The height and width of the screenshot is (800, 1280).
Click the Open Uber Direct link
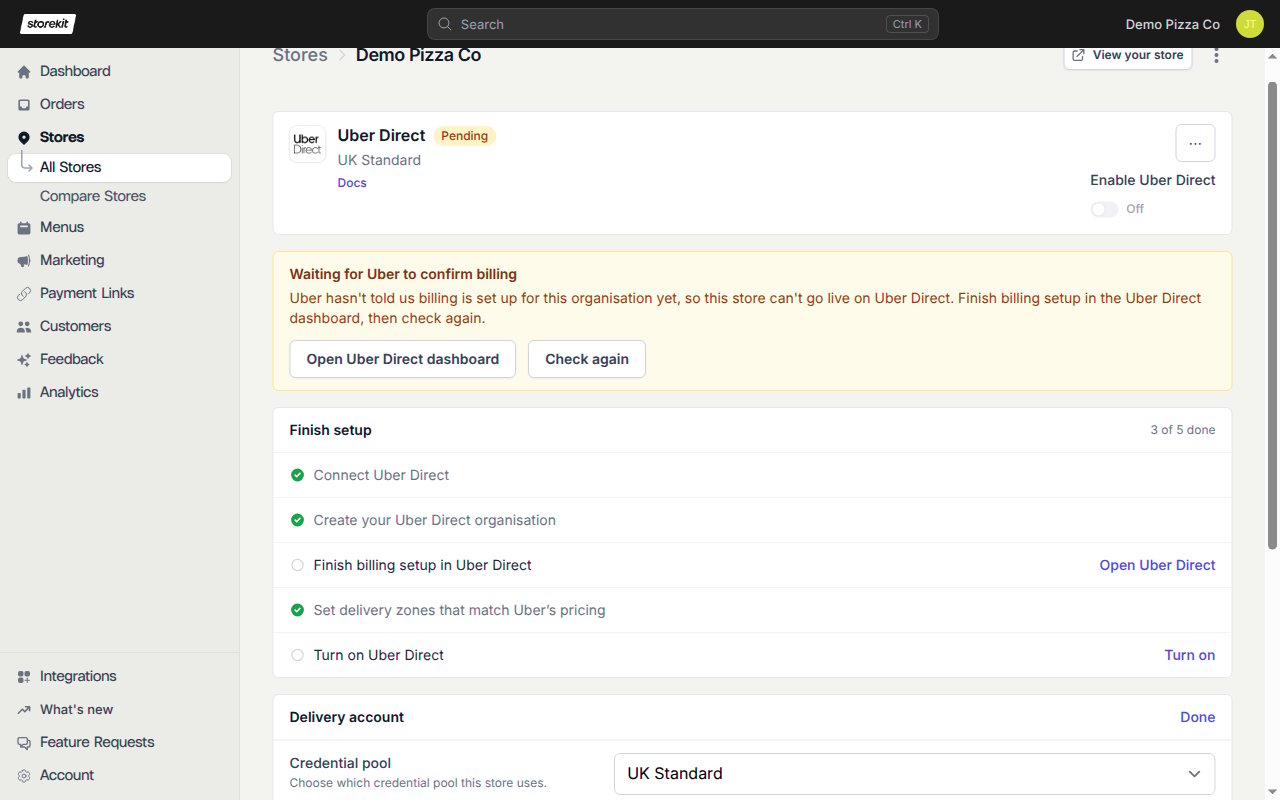point(1157,565)
